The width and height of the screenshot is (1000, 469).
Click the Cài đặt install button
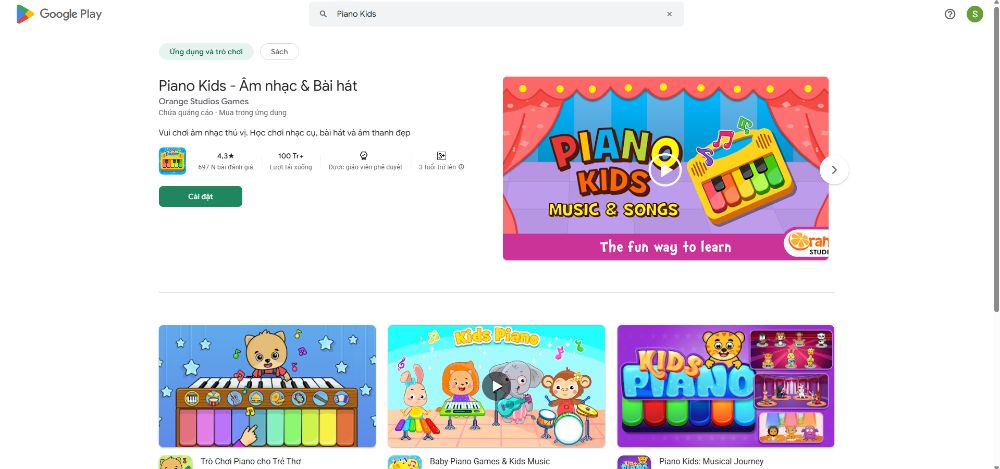(200, 197)
